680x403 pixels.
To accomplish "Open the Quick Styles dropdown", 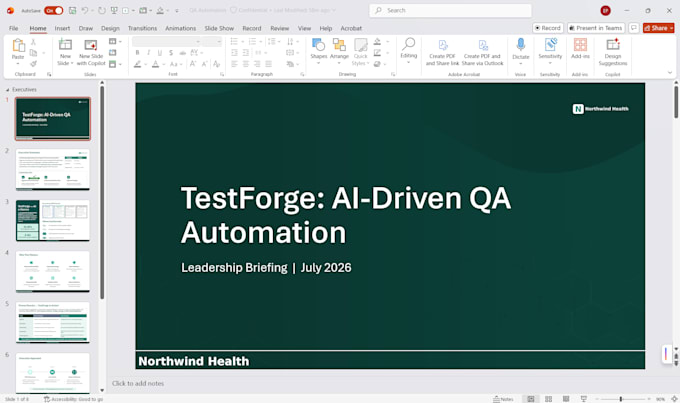I will tap(360, 51).
